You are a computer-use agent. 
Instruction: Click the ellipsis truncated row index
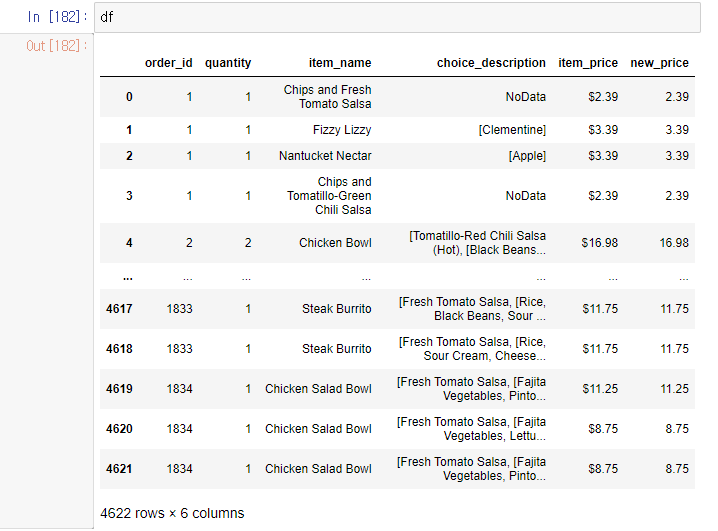click(128, 277)
